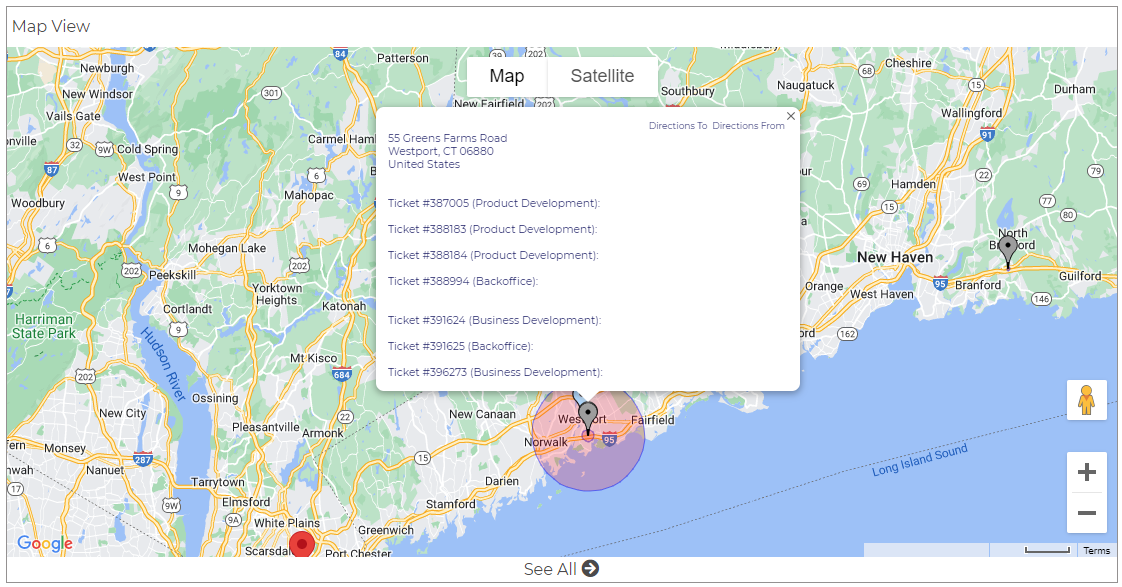Close the address info window
Screen dimensions: 1122x587
(791, 116)
